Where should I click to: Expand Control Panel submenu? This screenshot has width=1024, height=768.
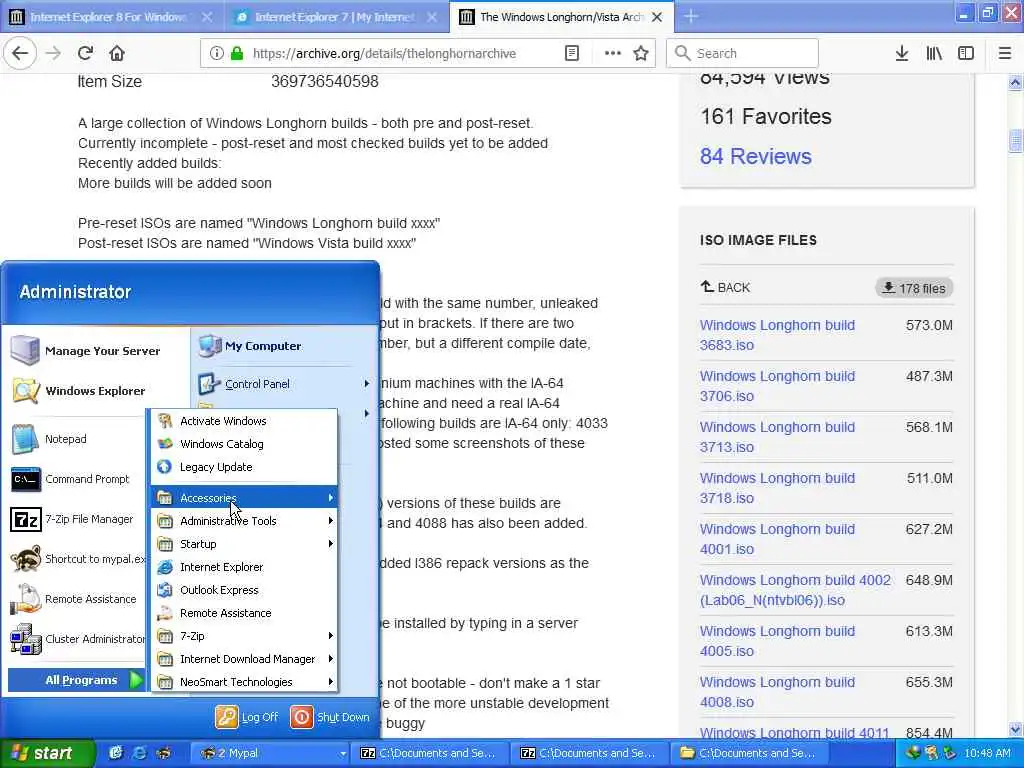(x=284, y=384)
